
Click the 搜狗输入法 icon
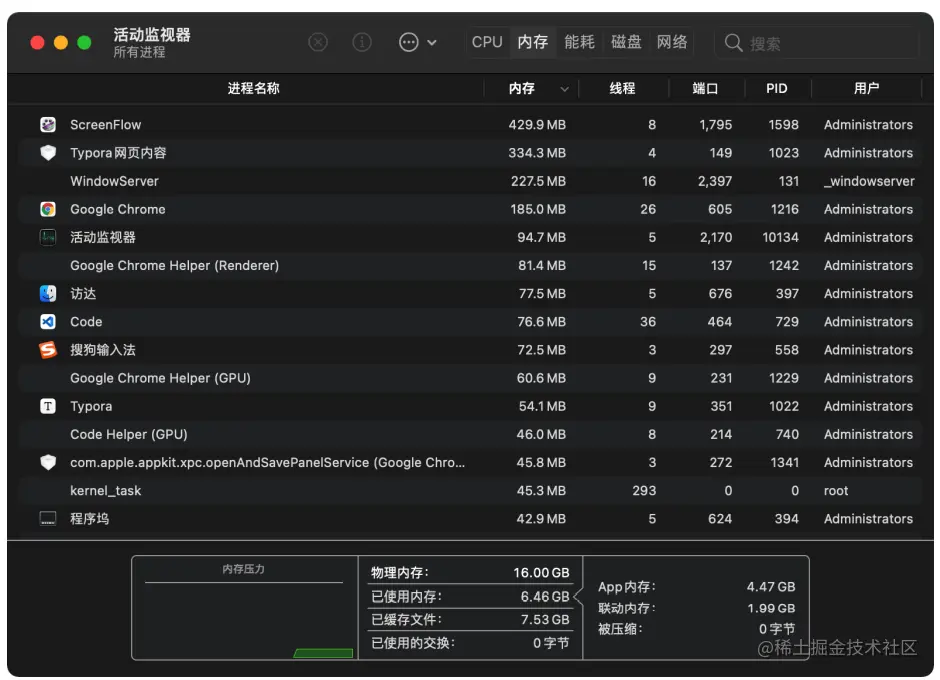pyautogui.click(x=48, y=350)
